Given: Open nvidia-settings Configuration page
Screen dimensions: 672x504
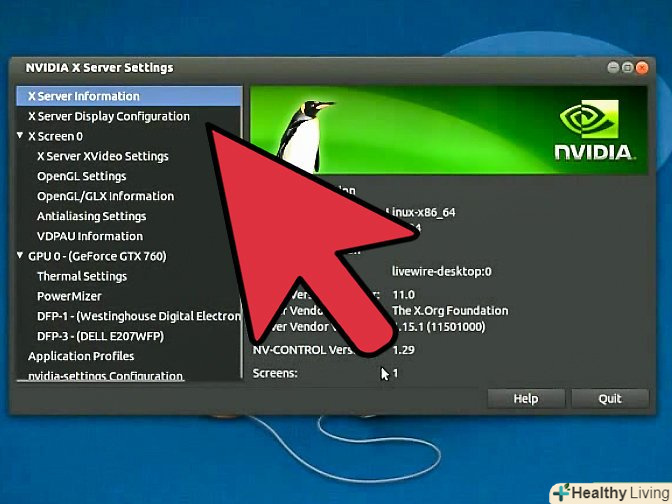Looking at the screenshot, I should point(105,376).
